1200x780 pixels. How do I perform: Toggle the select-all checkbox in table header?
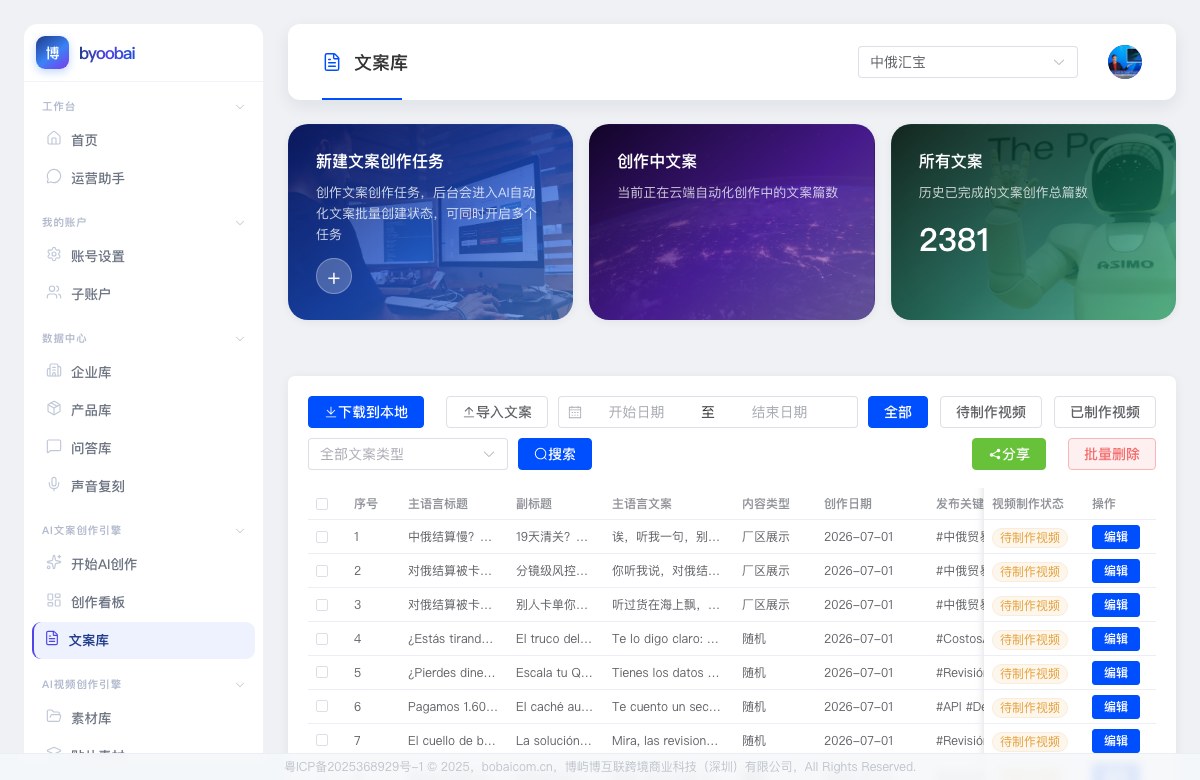tap(322, 504)
